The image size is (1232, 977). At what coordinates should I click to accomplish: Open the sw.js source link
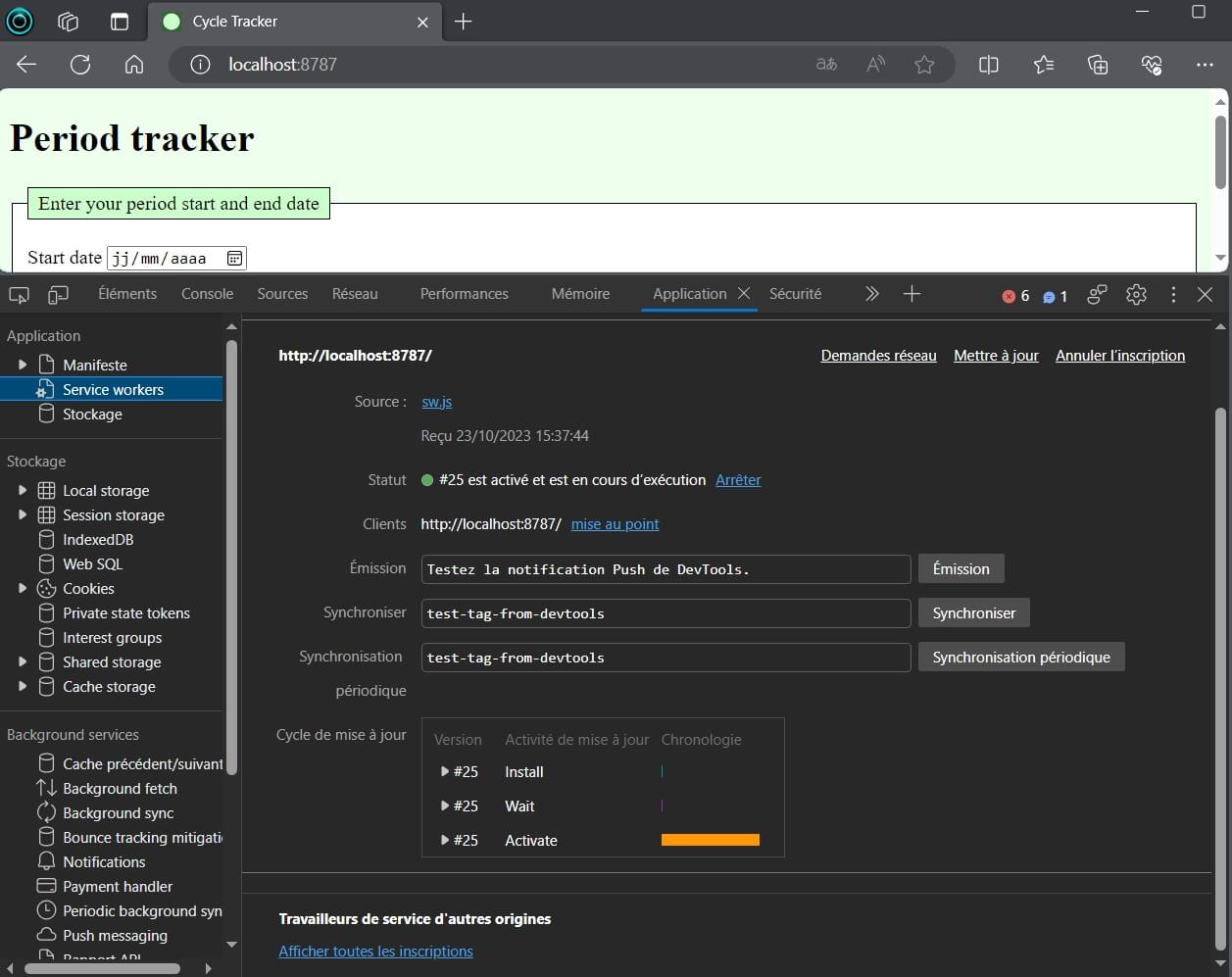click(x=436, y=401)
